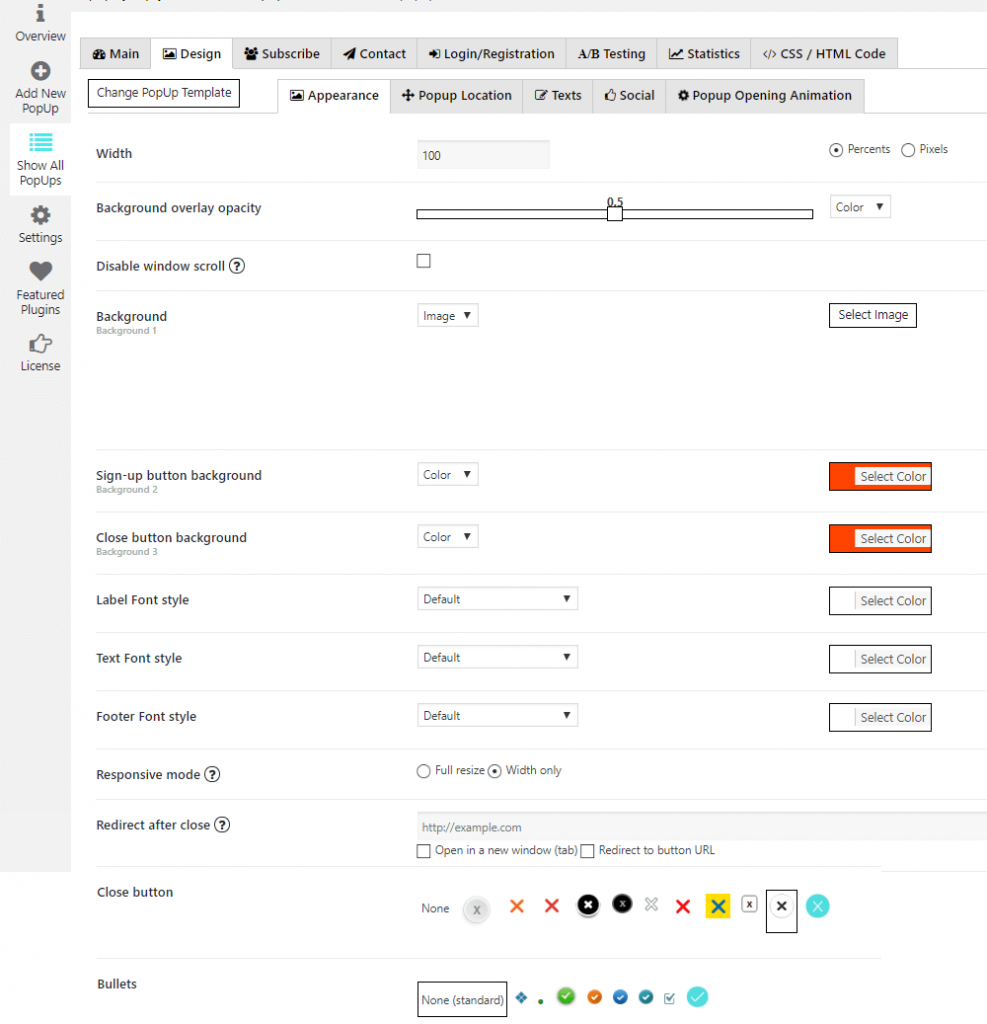Open the Popup Location sub-tab

[x=456, y=96]
